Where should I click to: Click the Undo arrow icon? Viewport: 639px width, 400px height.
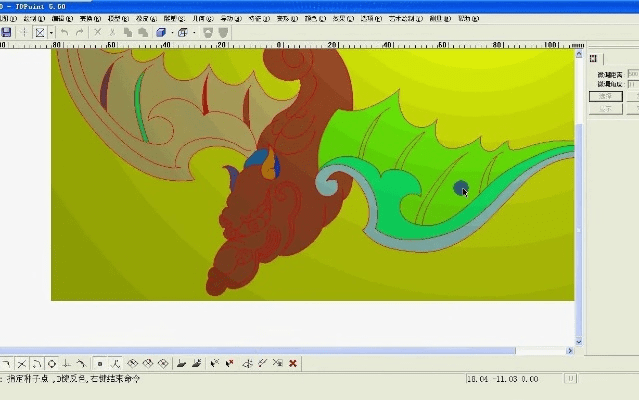(x=65, y=33)
